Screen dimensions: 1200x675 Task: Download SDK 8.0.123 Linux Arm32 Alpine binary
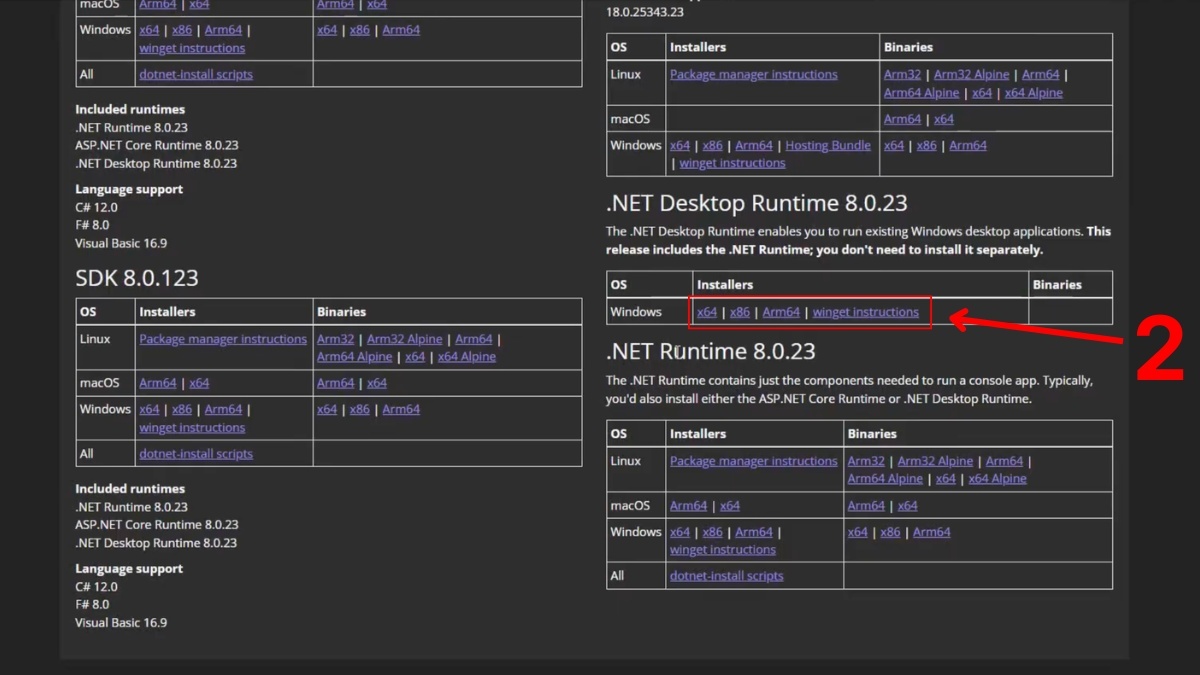point(404,339)
